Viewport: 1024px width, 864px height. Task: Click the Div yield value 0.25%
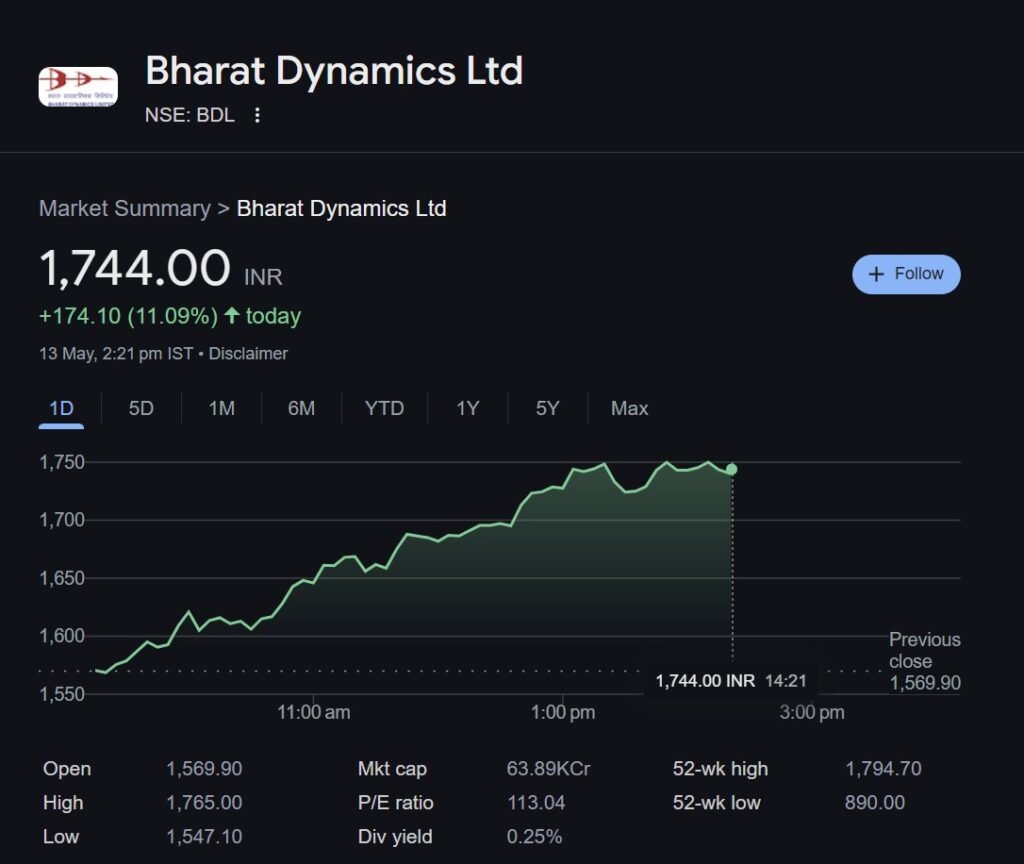(534, 837)
